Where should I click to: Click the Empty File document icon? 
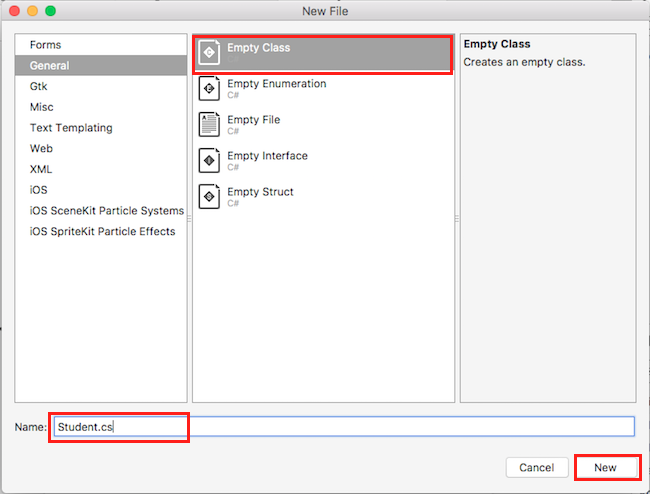(209, 125)
